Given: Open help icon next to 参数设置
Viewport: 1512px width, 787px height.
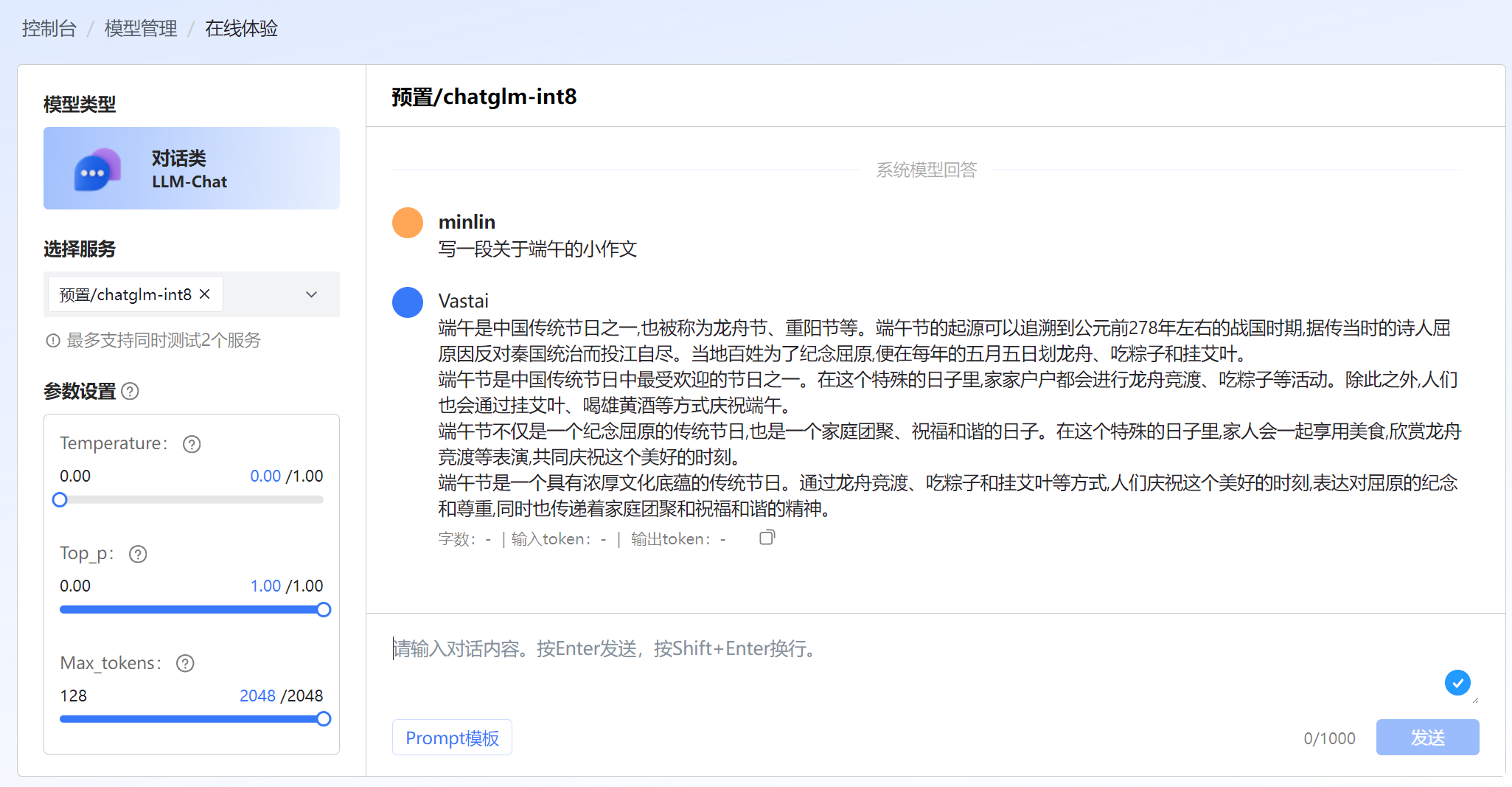Looking at the screenshot, I should click(130, 391).
